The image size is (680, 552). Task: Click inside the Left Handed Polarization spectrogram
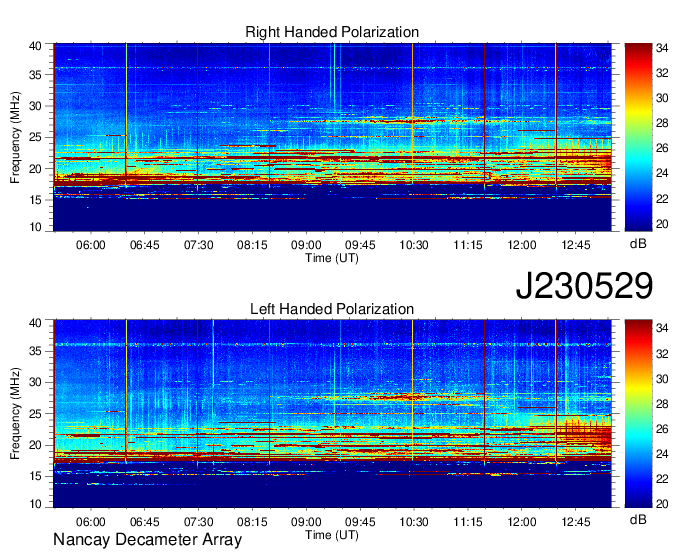tap(333, 414)
